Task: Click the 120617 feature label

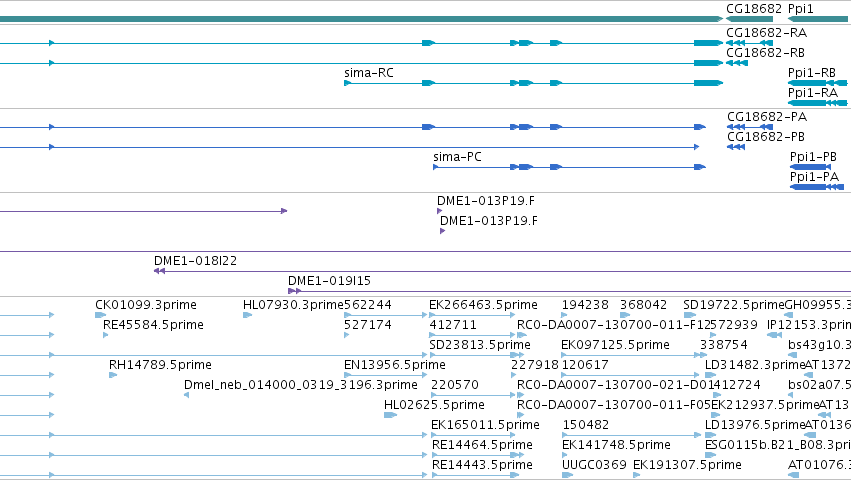Action: [585, 365]
